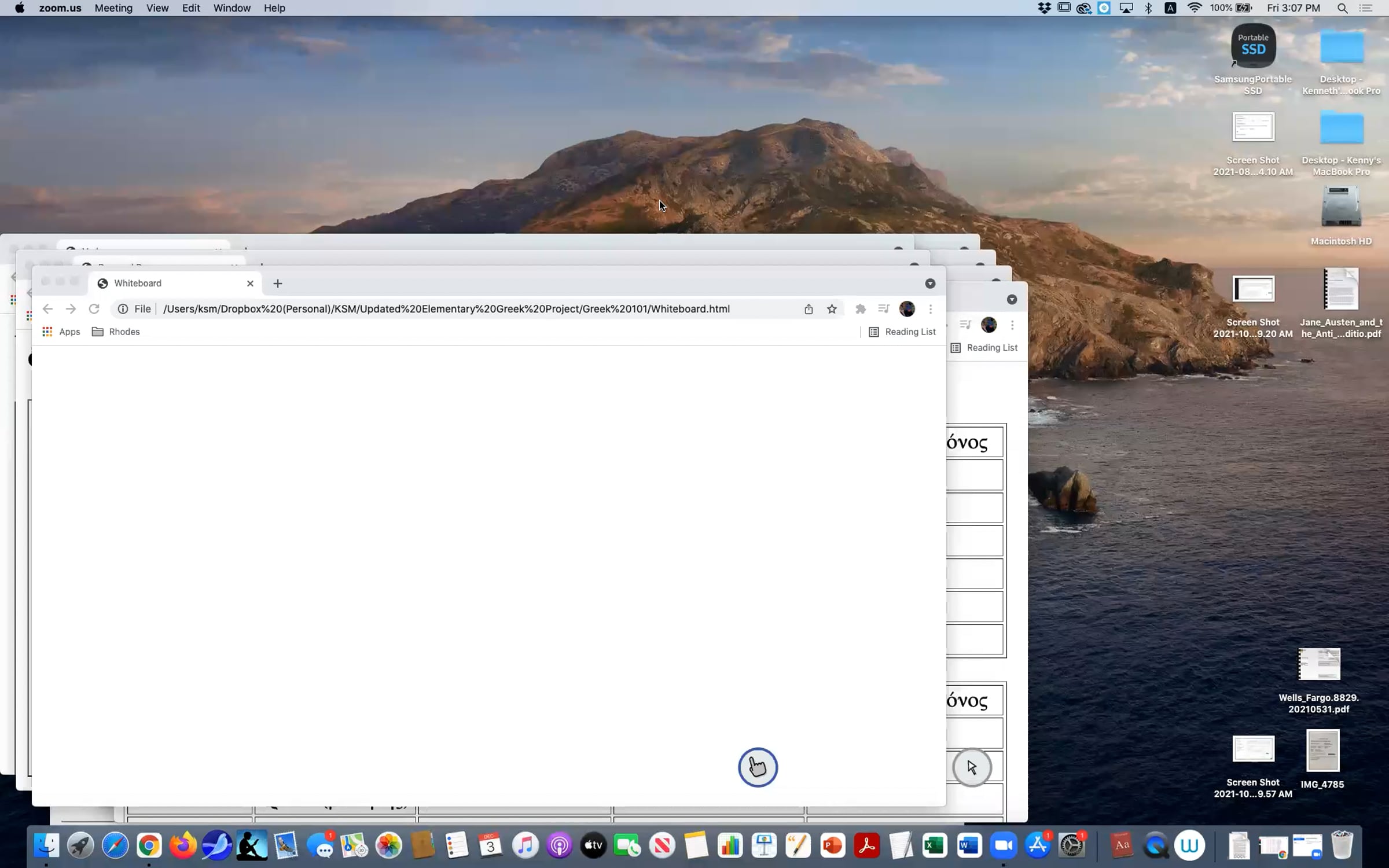Launch Music app from the Dock

click(525, 845)
